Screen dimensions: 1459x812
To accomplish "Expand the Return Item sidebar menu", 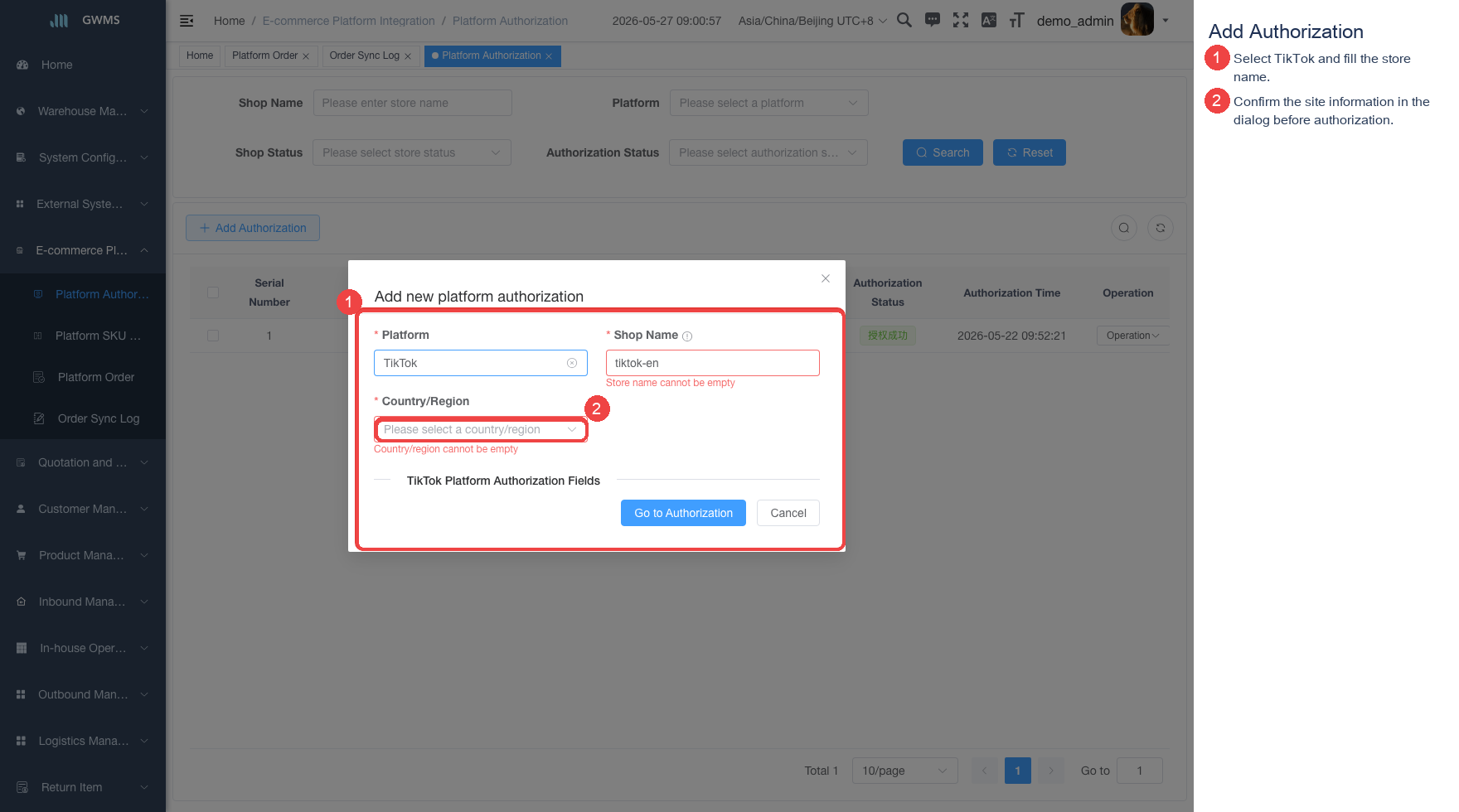I will tap(83, 787).
